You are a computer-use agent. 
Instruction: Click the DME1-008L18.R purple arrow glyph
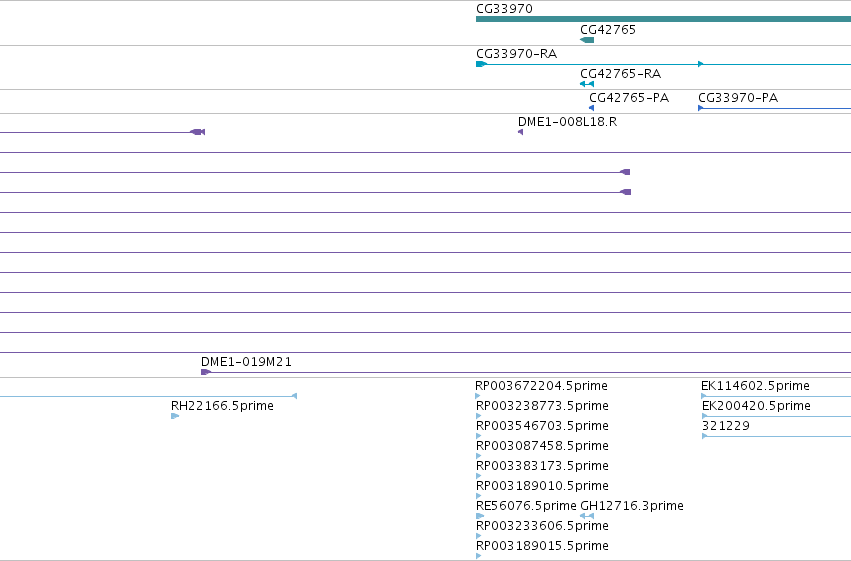click(520, 132)
